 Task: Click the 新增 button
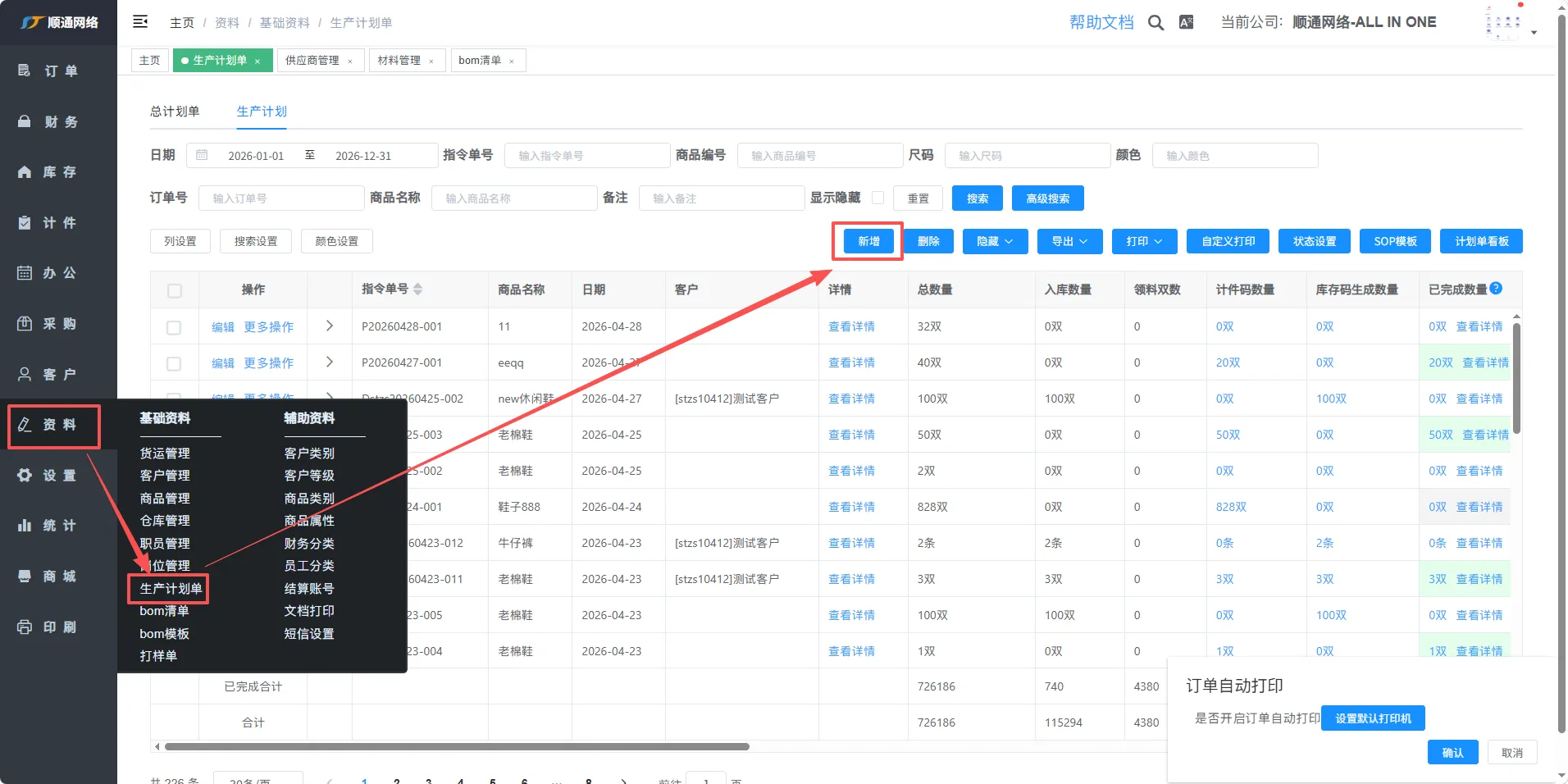(868, 241)
